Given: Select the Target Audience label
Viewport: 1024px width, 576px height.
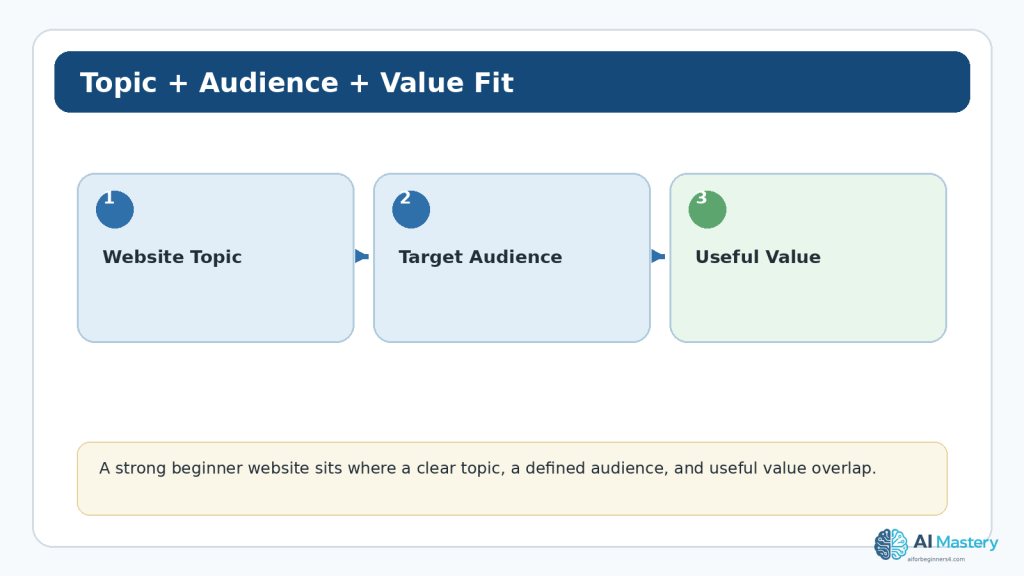Looking at the screenshot, I should click(480, 257).
